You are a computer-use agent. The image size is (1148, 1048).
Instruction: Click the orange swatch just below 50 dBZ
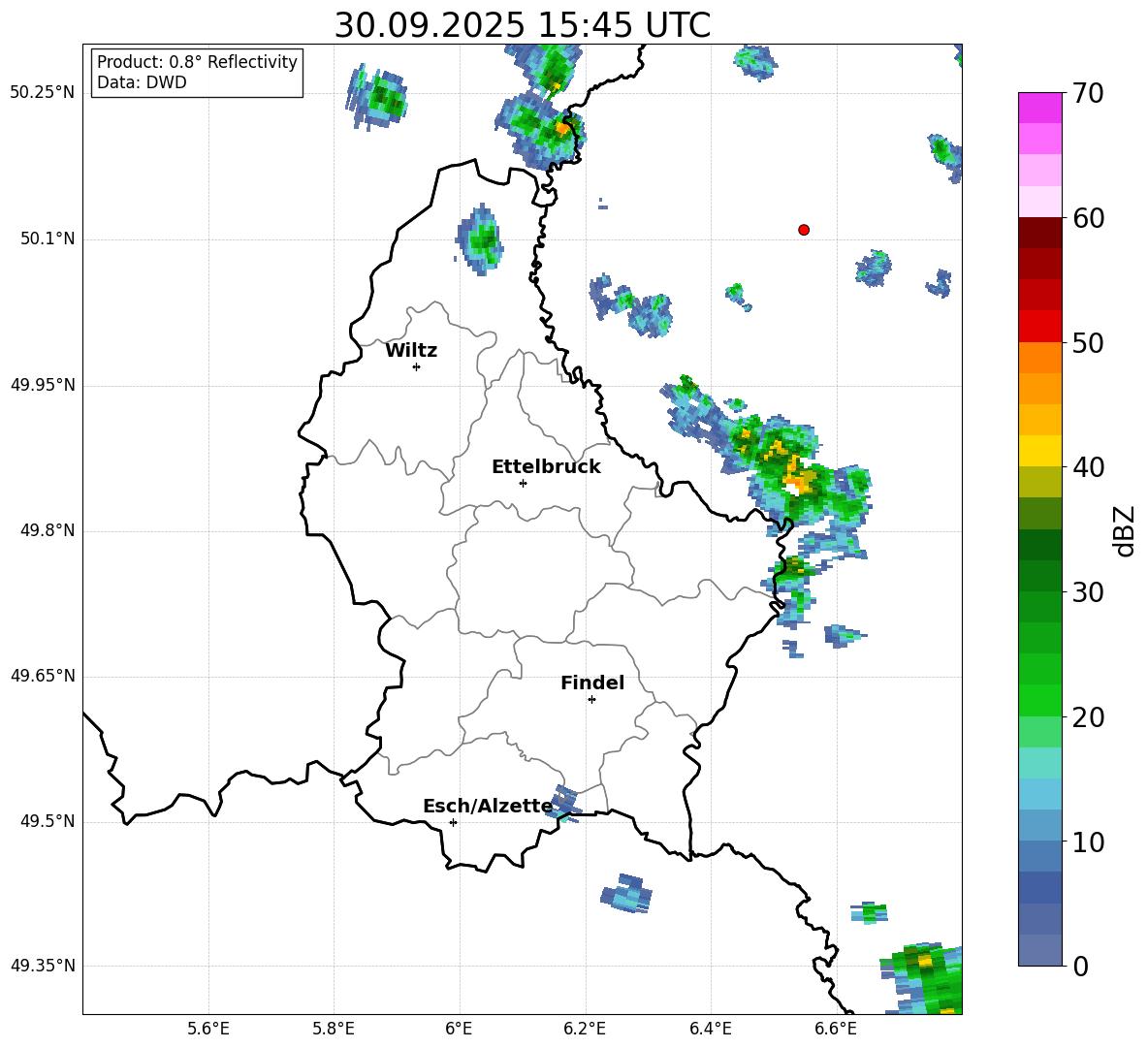click(x=1039, y=358)
